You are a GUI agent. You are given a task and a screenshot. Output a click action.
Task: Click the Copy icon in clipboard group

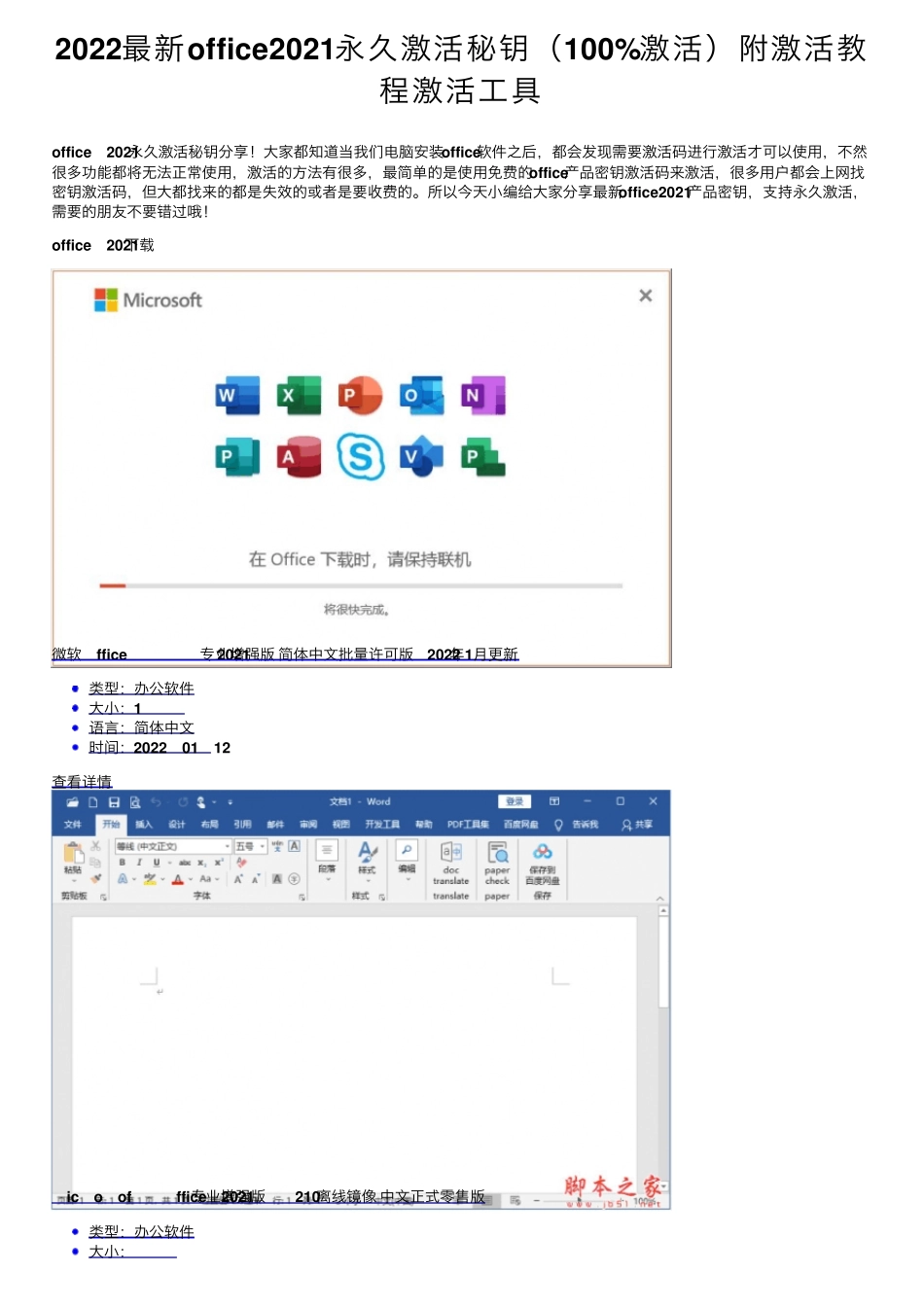pyautogui.click(x=95, y=862)
